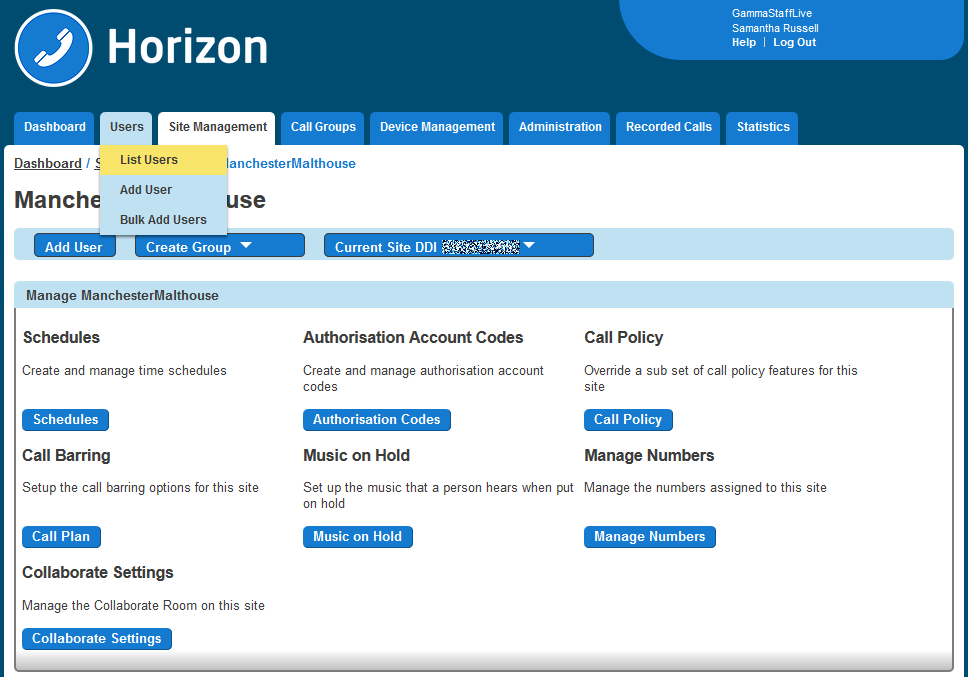Click the Collaborate Settings heading

point(98,573)
